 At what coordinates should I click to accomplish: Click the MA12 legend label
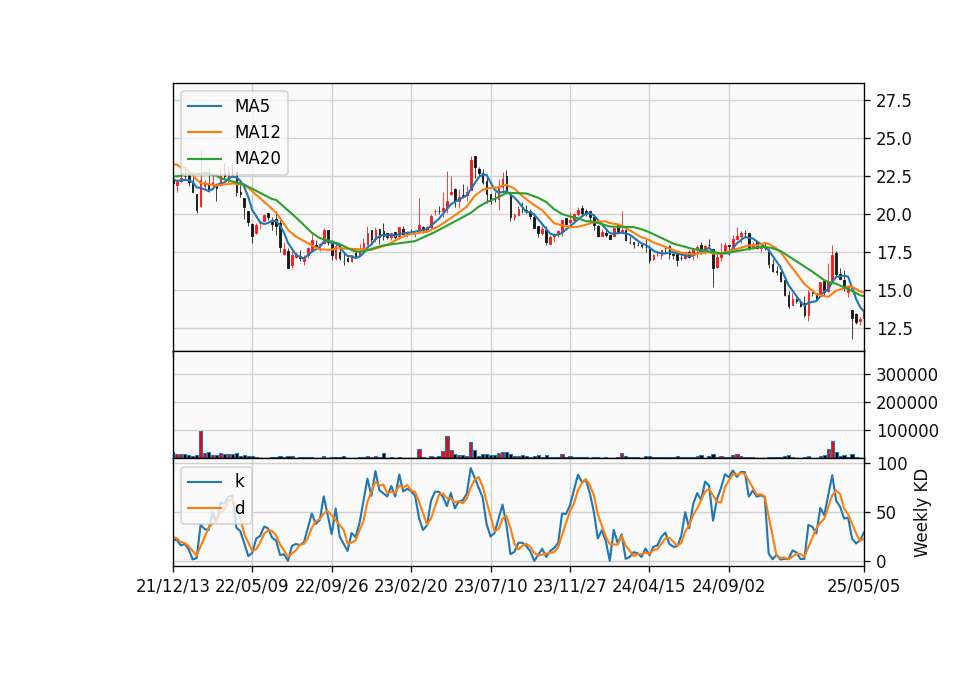coord(257,132)
